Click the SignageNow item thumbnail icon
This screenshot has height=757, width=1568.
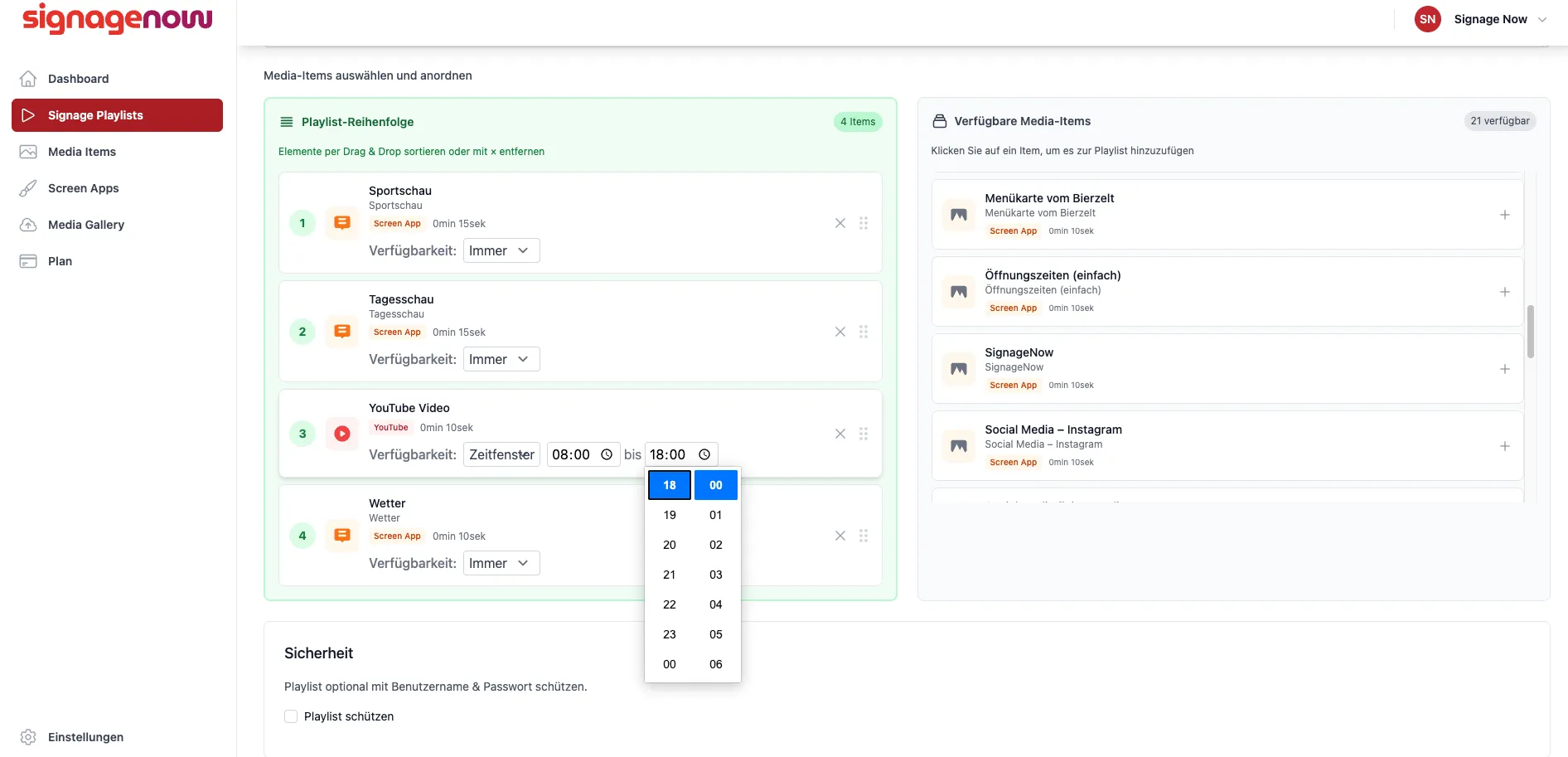tap(959, 369)
